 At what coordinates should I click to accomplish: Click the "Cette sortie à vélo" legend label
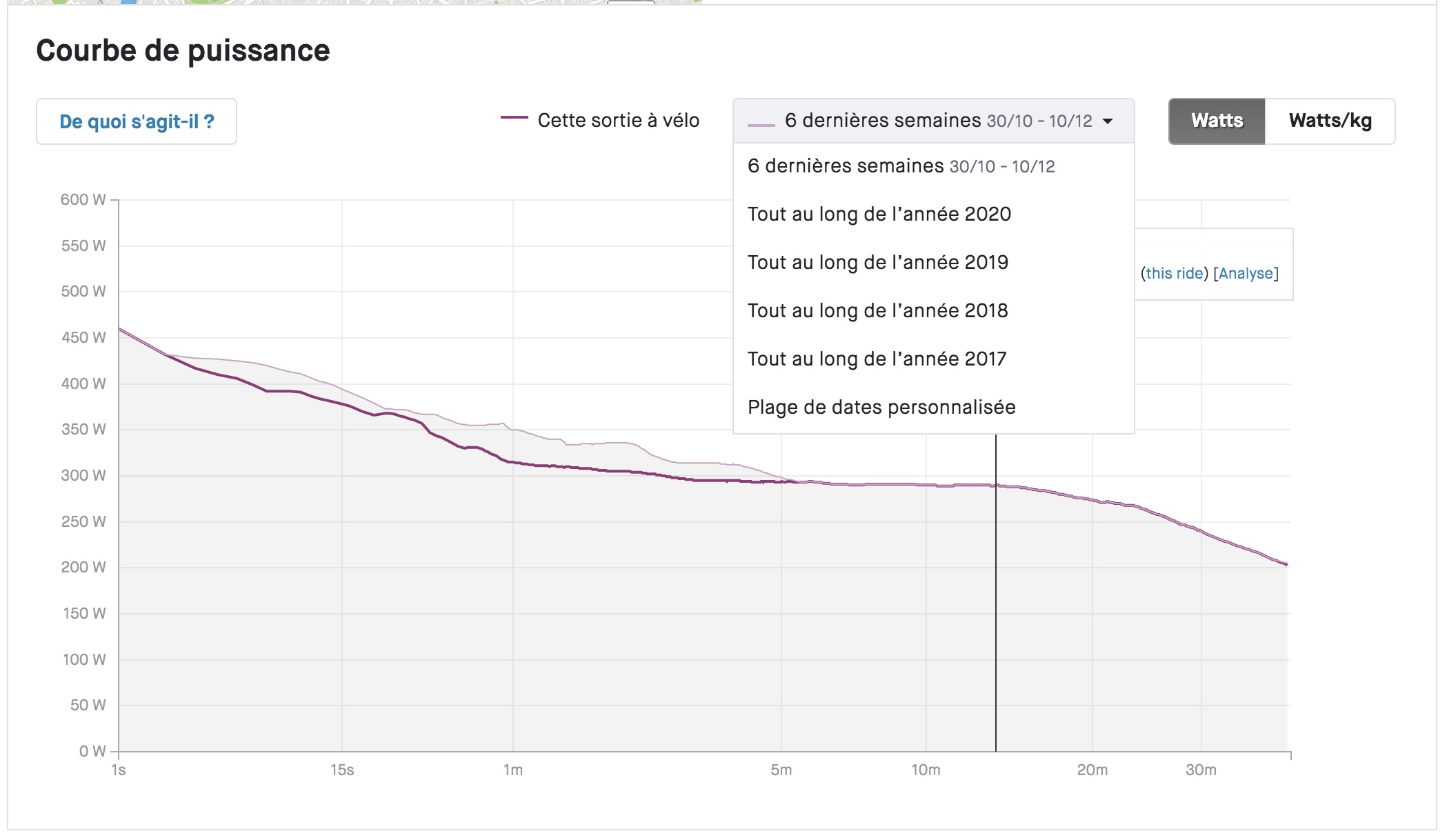(x=618, y=121)
